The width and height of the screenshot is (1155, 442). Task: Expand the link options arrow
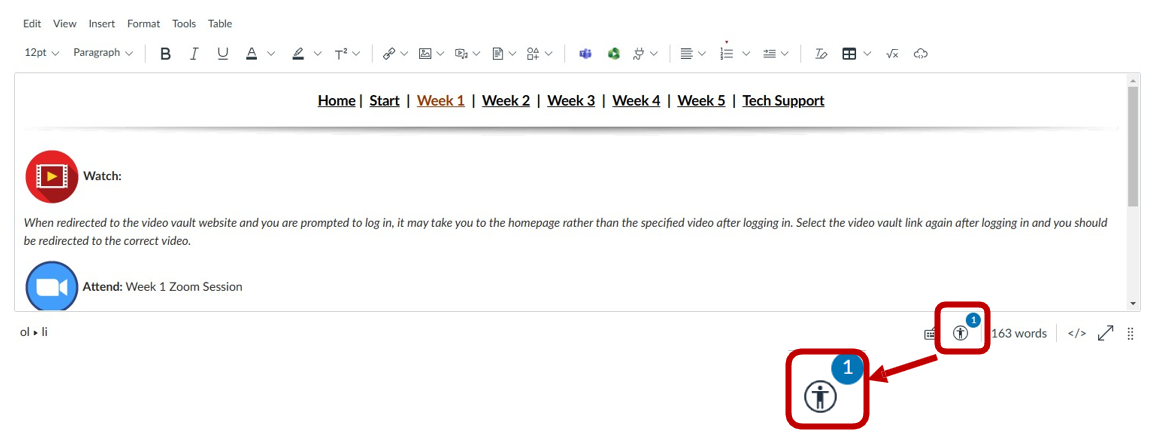(x=405, y=54)
